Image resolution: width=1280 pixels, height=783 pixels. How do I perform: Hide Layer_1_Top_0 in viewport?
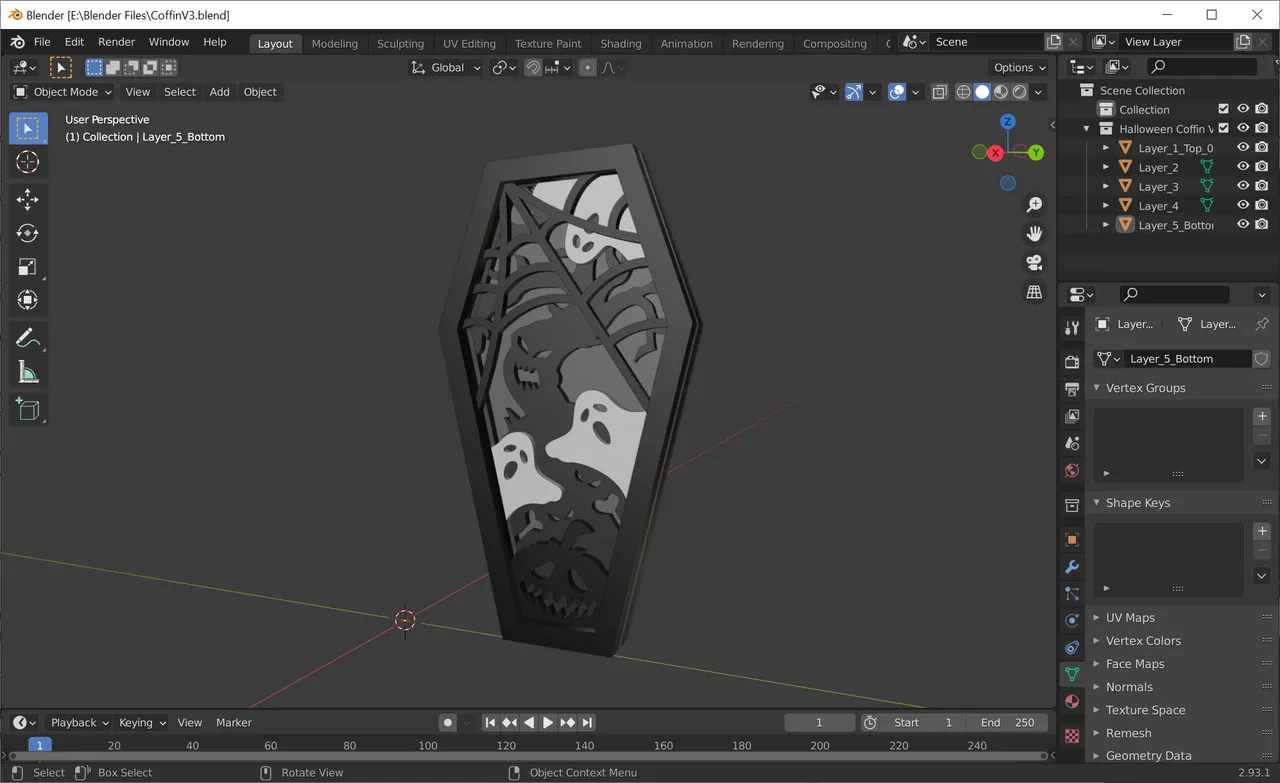[x=1243, y=147]
